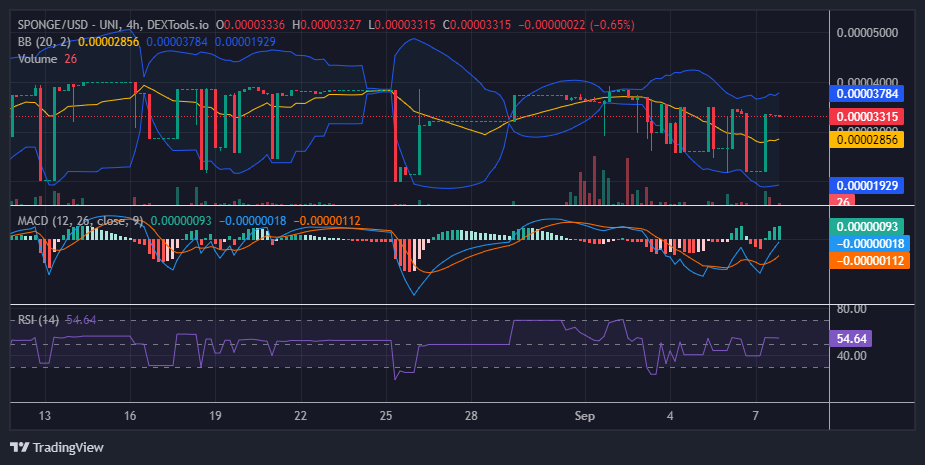Viewport: 925px width, 465px height.
Task: Click the Volume legend value 26
Action: tap(71, 59)
